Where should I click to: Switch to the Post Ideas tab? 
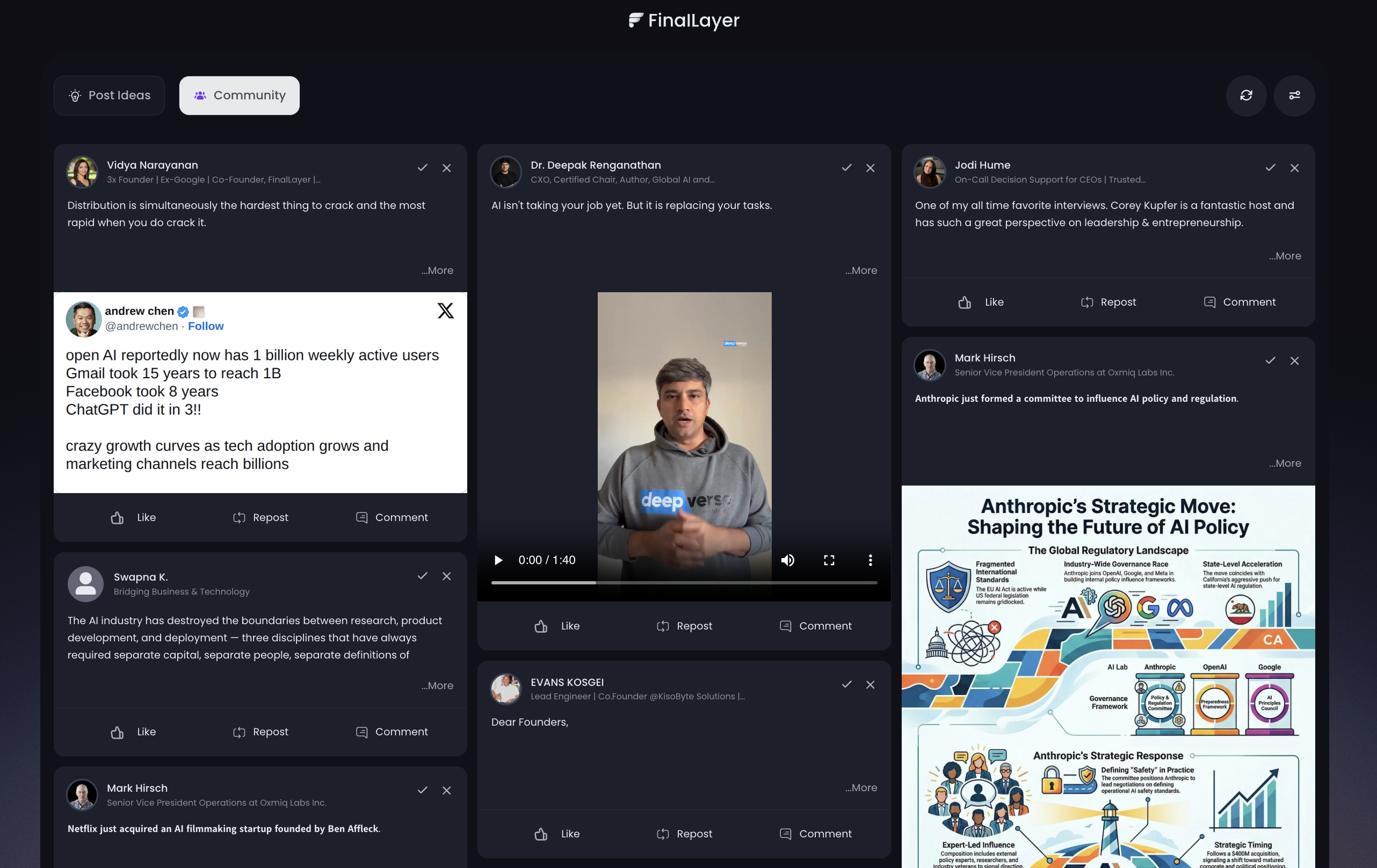[108, 95]
